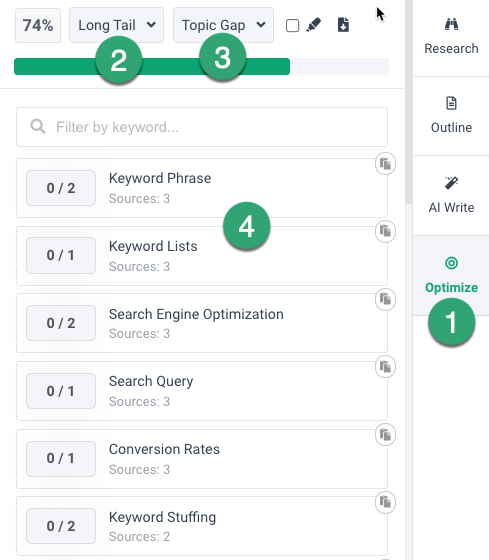489x560 pixels.
Task: Open the Long Tail dropdown
Action: coord(116,25)
